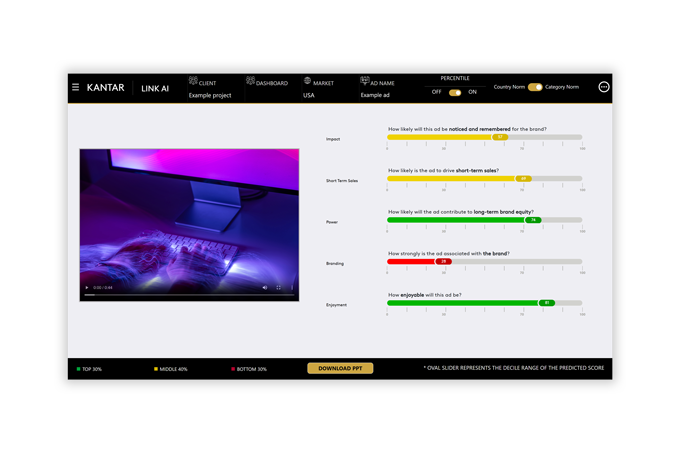680x453 pixels.
Task: Click the Dashboard icon in header
Action: [x=250, y=82]
